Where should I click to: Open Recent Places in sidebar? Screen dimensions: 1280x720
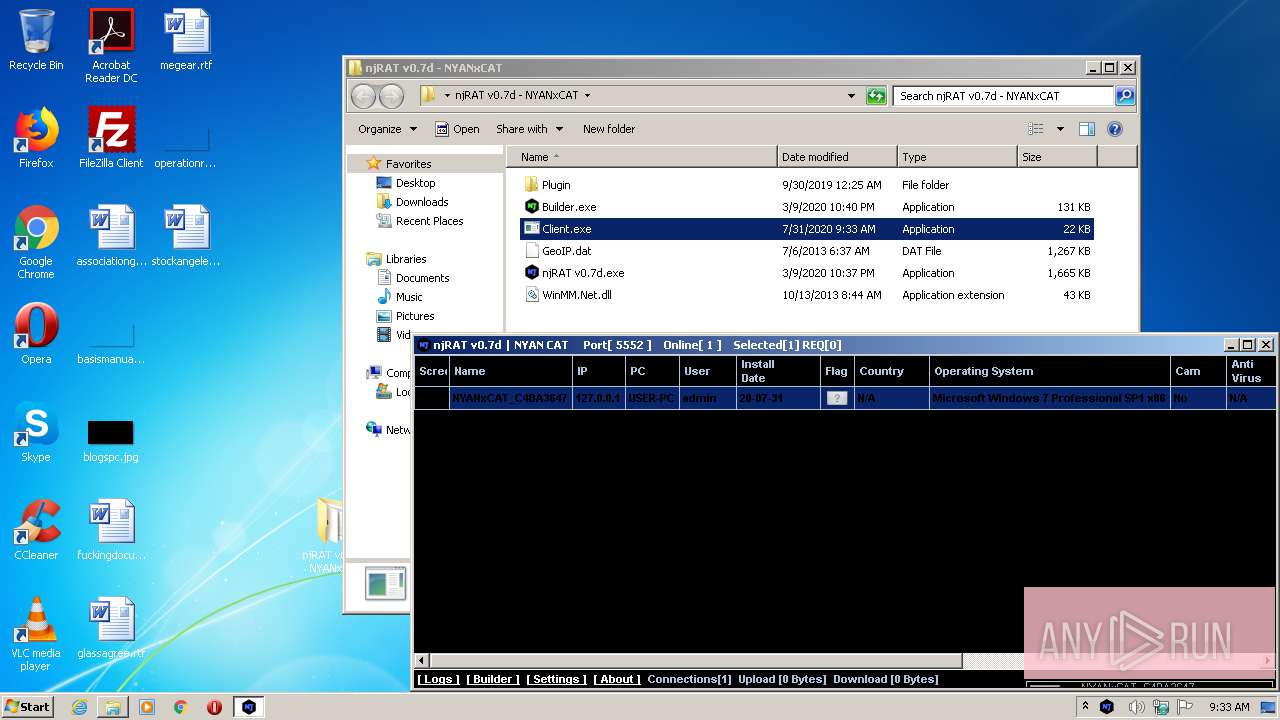[420, 221]
